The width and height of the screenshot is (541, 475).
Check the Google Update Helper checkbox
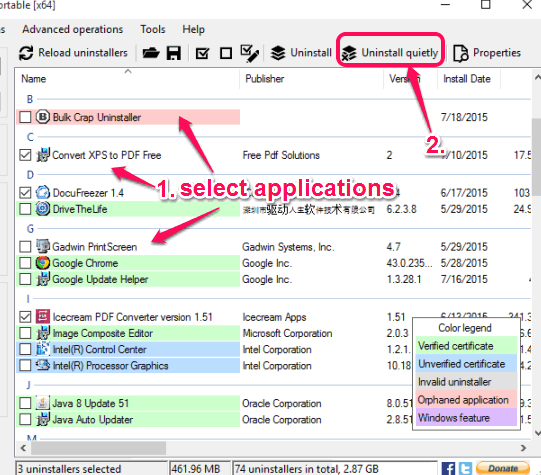25,279
